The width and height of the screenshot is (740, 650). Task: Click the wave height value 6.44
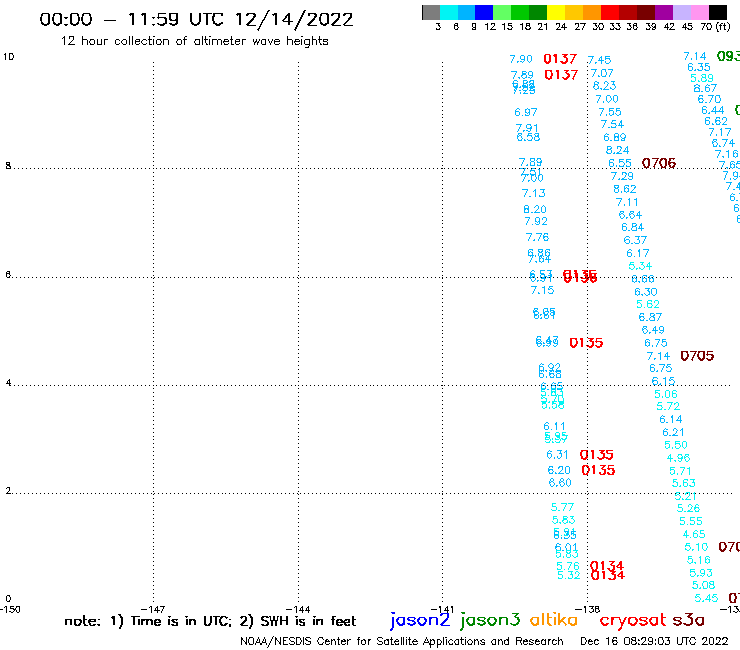(x=713, y=110)
